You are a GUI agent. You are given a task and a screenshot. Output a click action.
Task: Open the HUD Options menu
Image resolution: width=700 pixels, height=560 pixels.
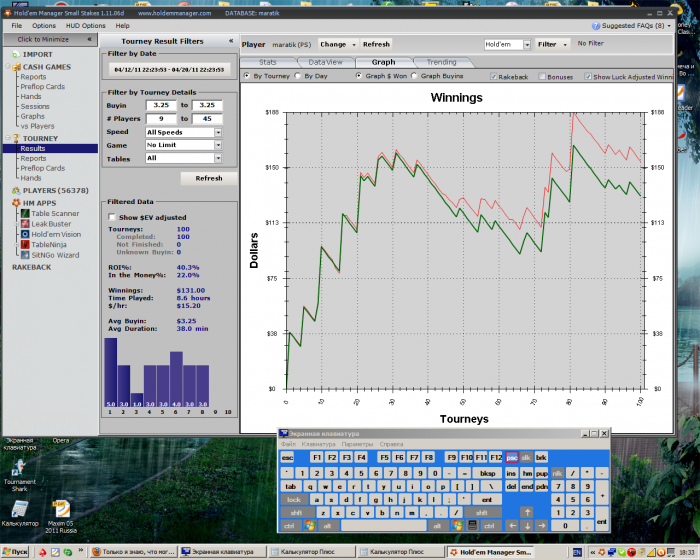[x=85, y=25]
